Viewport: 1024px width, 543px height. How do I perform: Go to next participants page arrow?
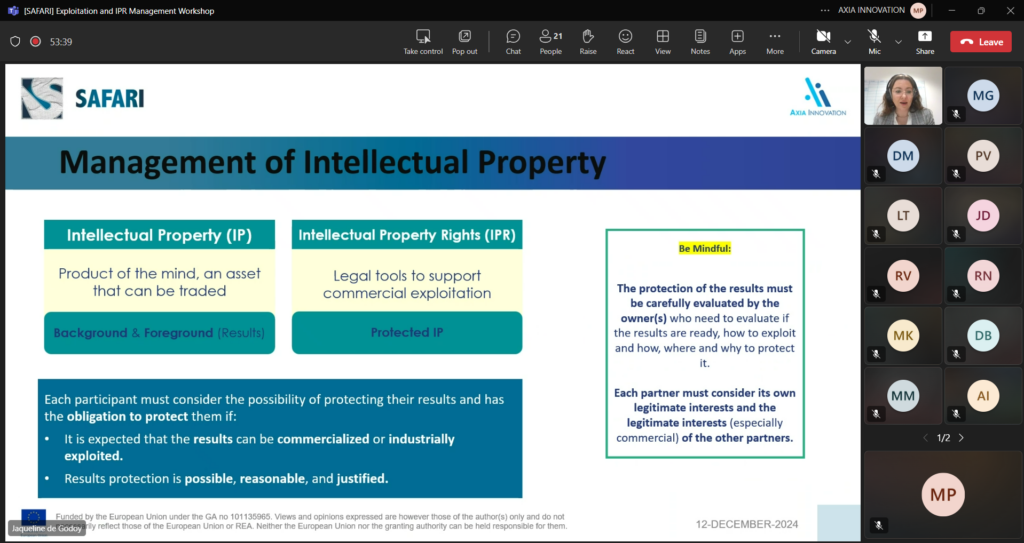coord(961,438)
